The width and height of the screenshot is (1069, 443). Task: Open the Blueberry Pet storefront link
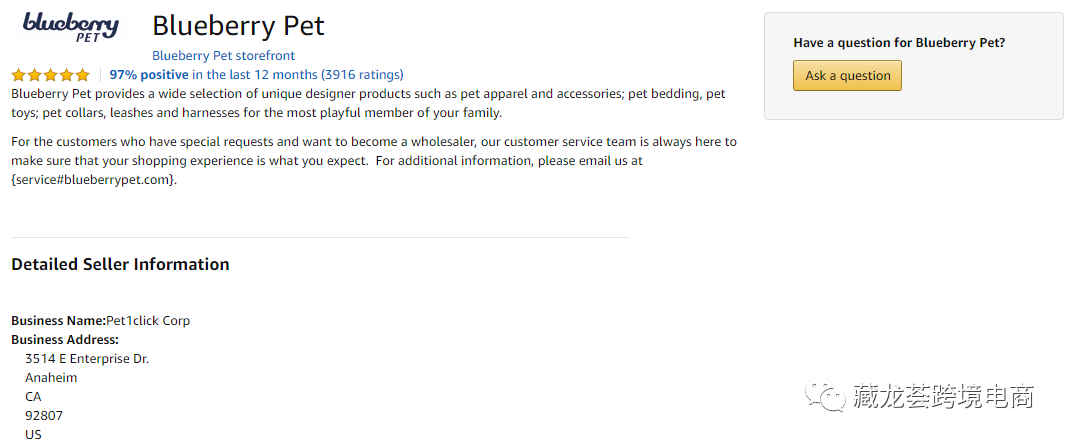tap(223, 56)
